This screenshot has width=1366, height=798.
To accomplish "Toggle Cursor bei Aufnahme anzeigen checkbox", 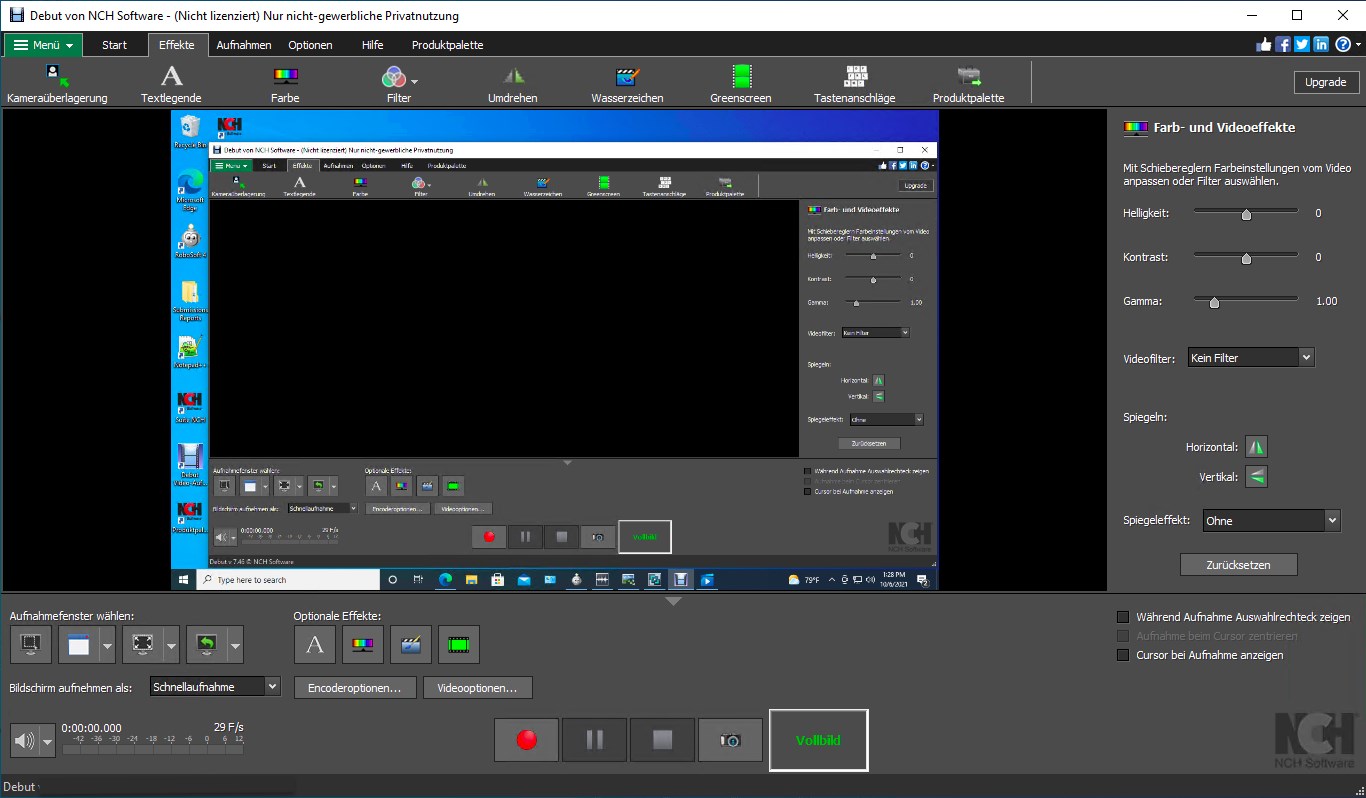I will pos(1123,655).
